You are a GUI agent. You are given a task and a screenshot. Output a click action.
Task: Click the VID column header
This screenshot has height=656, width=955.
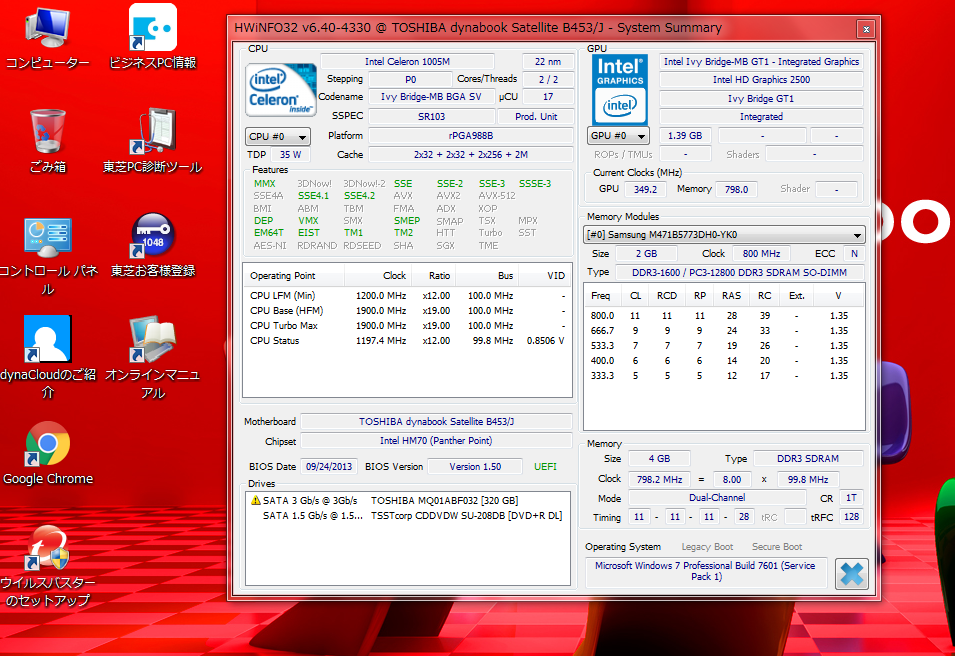point(544,276)
